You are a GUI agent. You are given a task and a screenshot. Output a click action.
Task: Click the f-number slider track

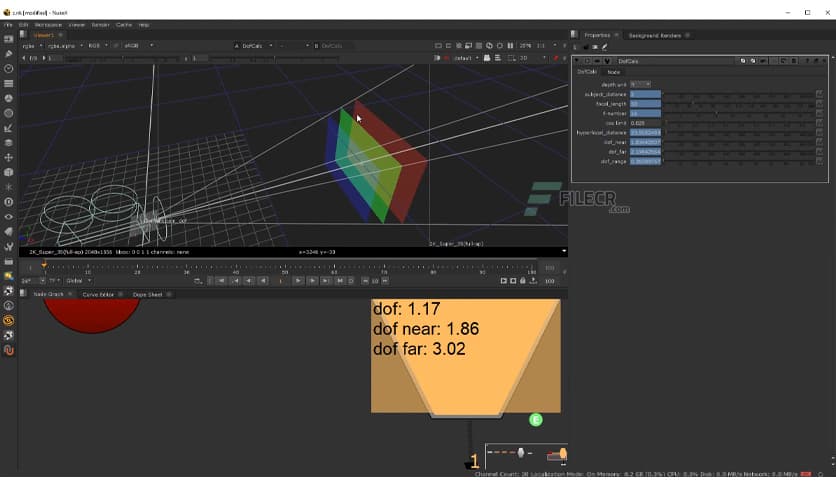coord(738,114)
